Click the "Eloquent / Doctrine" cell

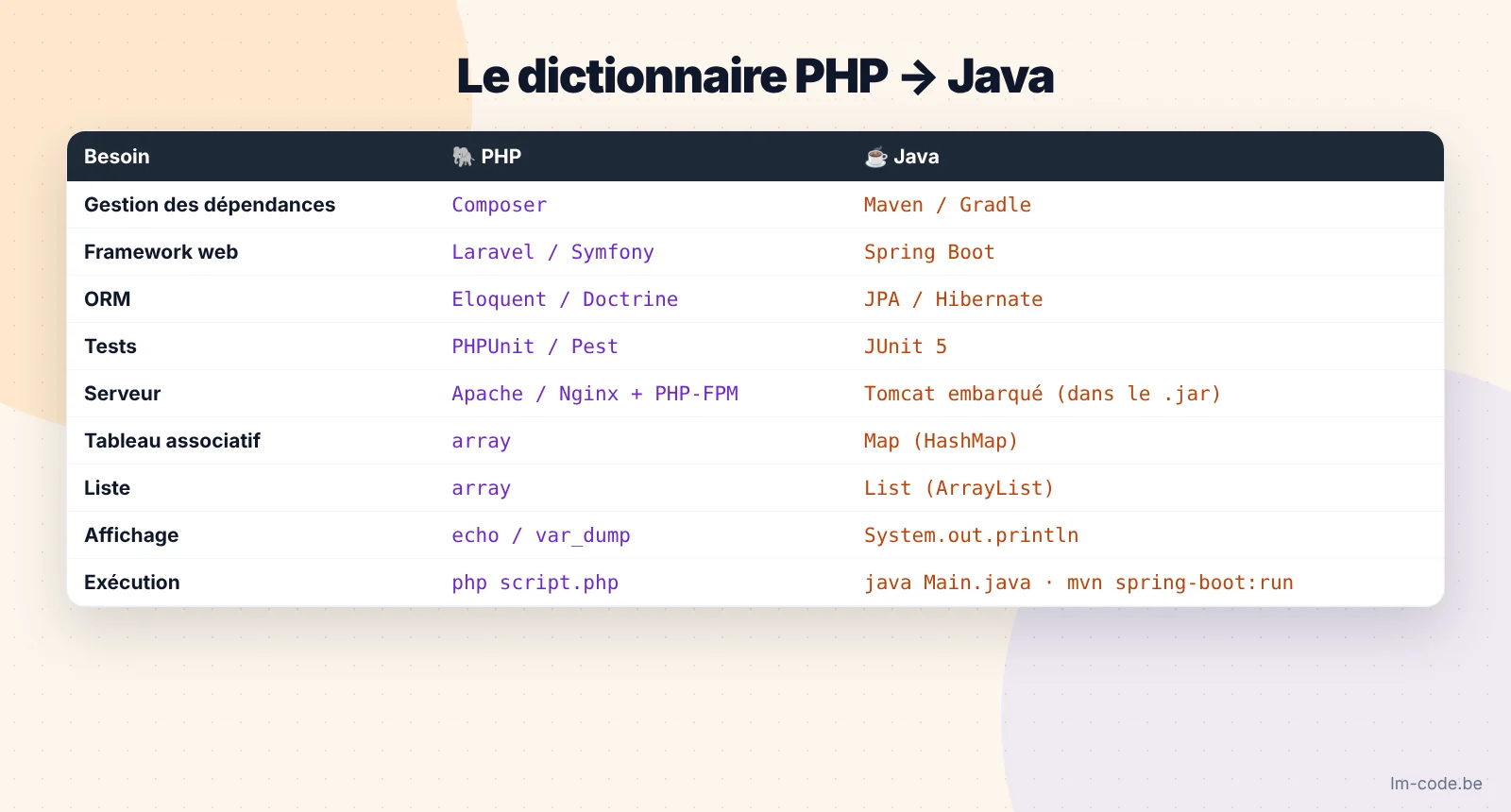tap(565, 299)
